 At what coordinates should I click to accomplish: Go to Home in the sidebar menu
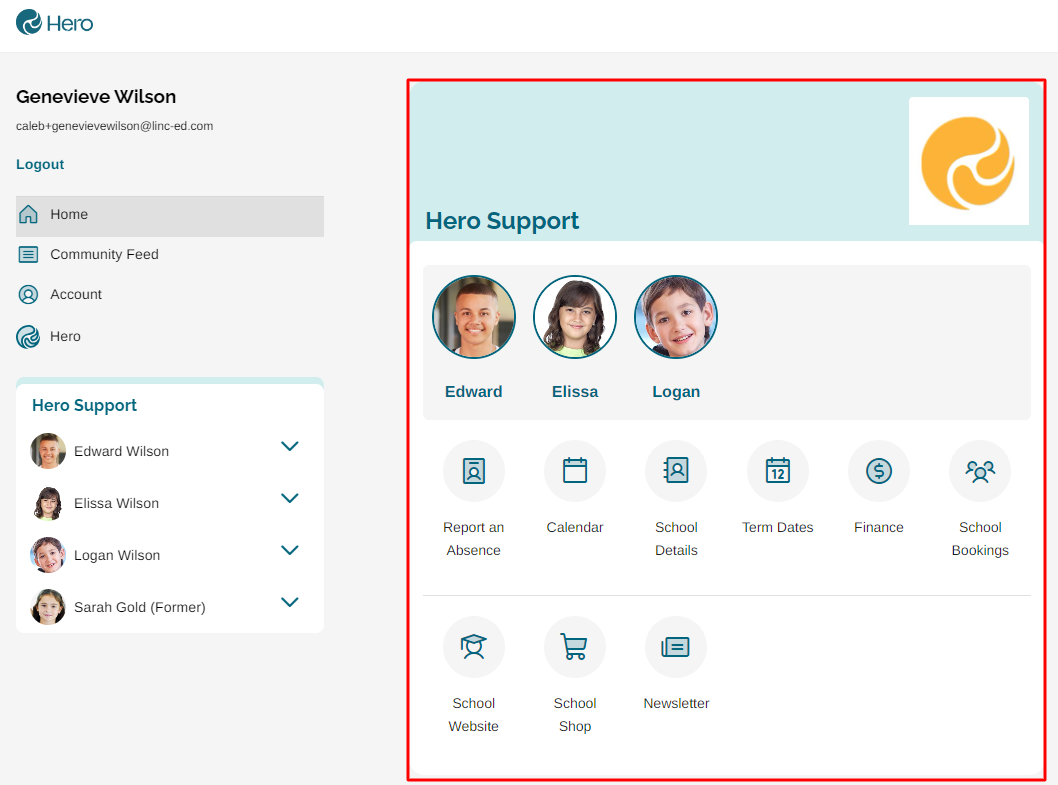[170, 216]
